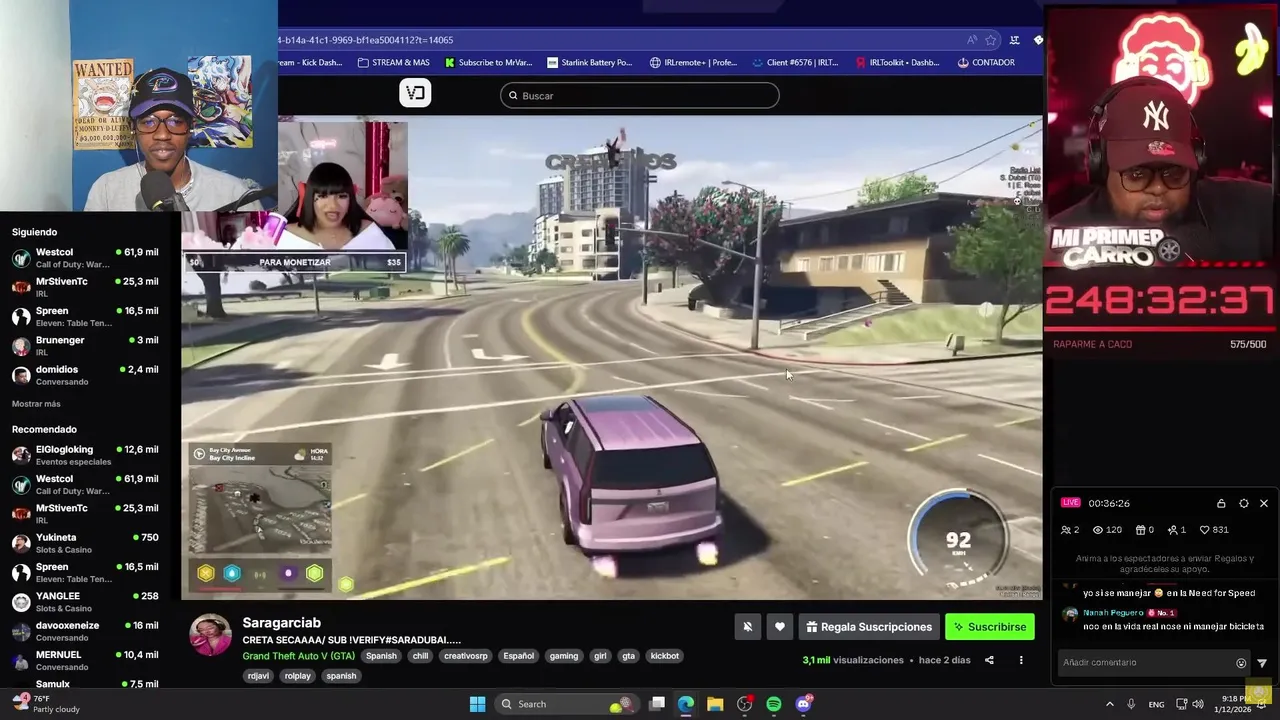
Task: Open CONTADOR bookmark
Action: pos(986,62)
